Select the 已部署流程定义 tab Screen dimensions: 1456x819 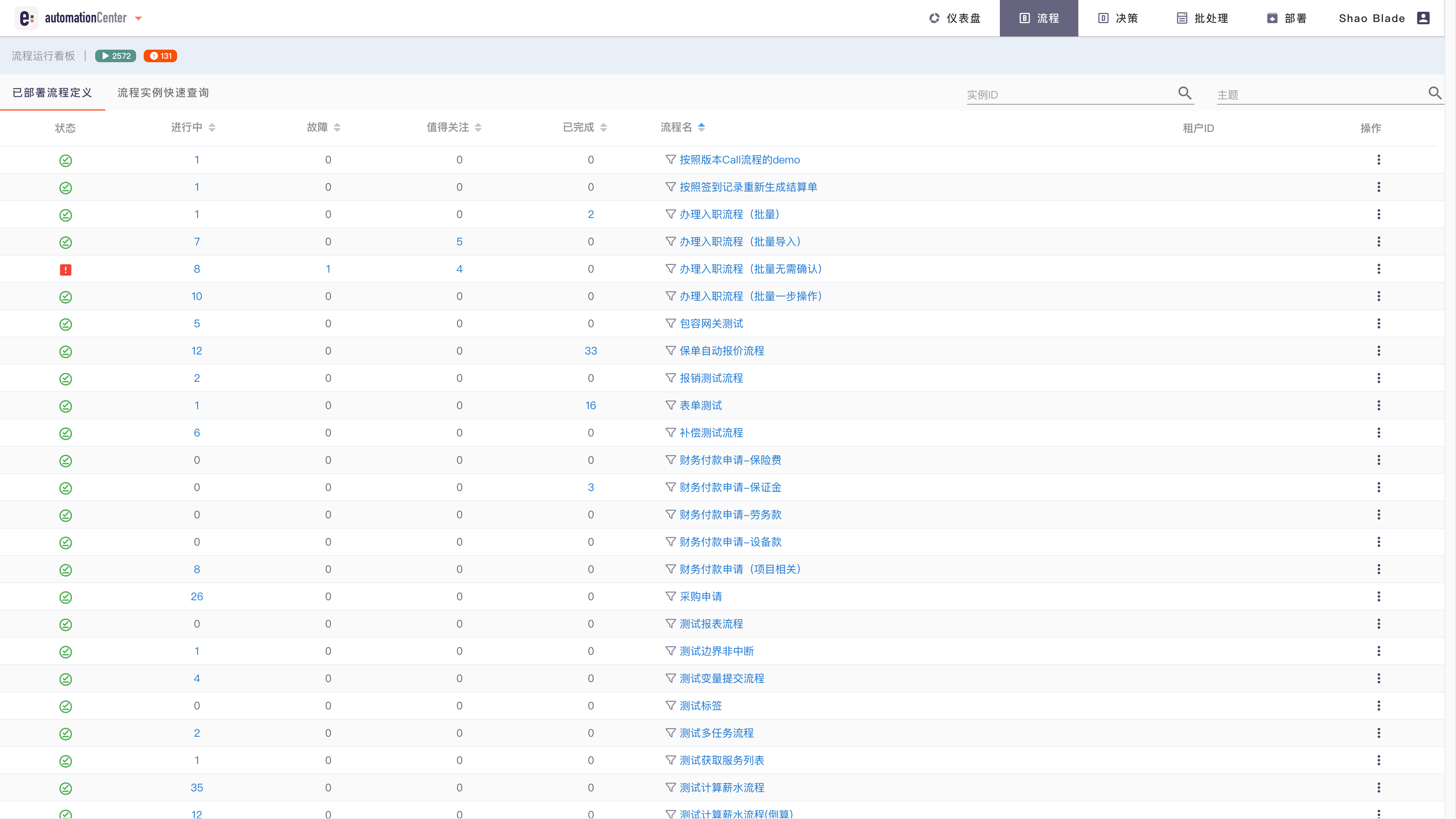(52, 93)
